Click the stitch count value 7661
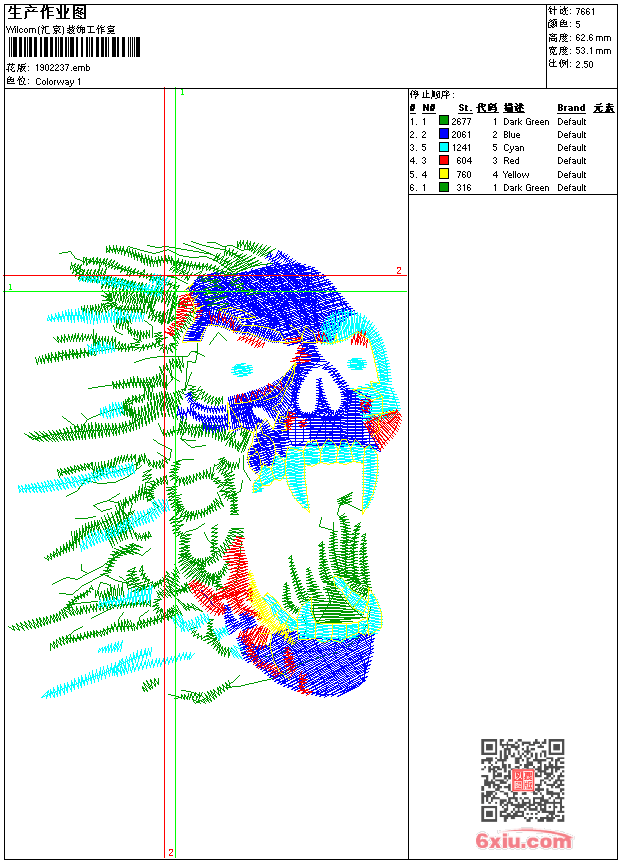620x860 pixels. coord(585,12)
